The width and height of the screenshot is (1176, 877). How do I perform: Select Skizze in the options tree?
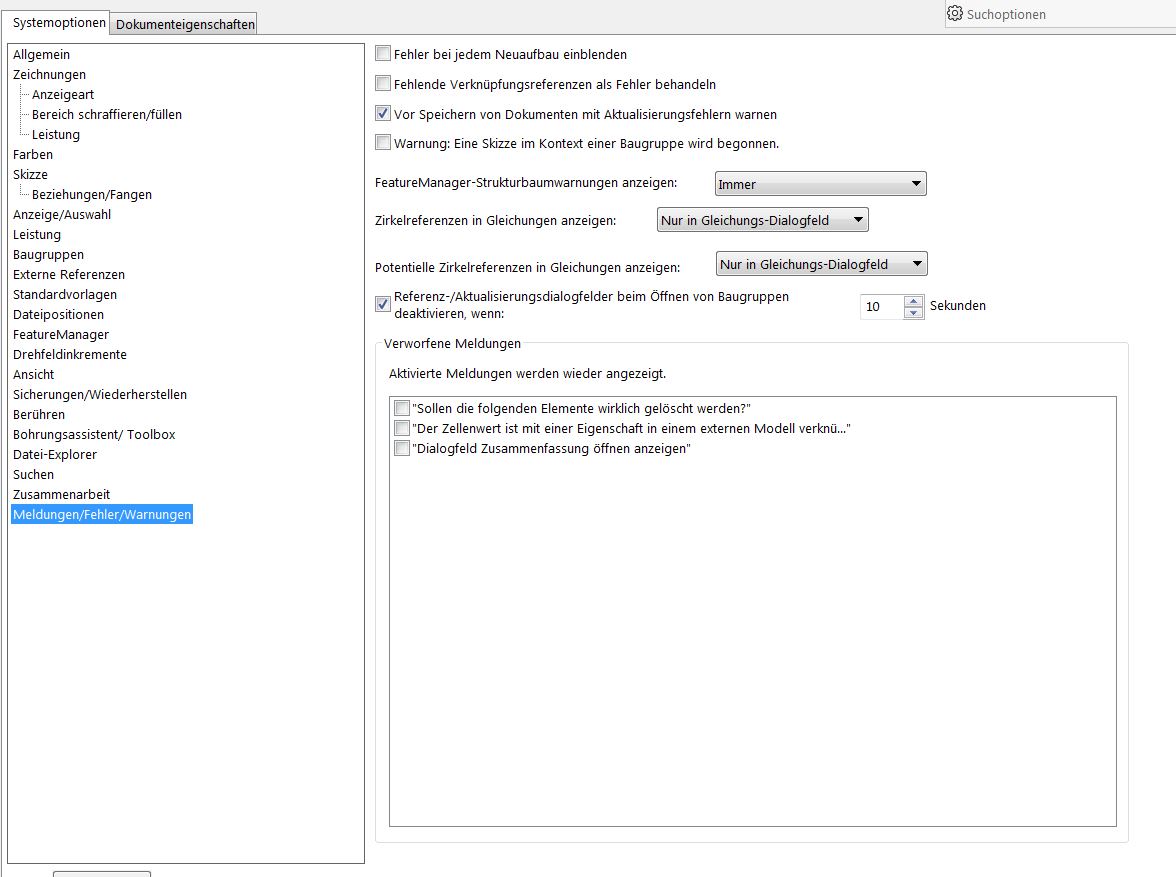[30, 175]
